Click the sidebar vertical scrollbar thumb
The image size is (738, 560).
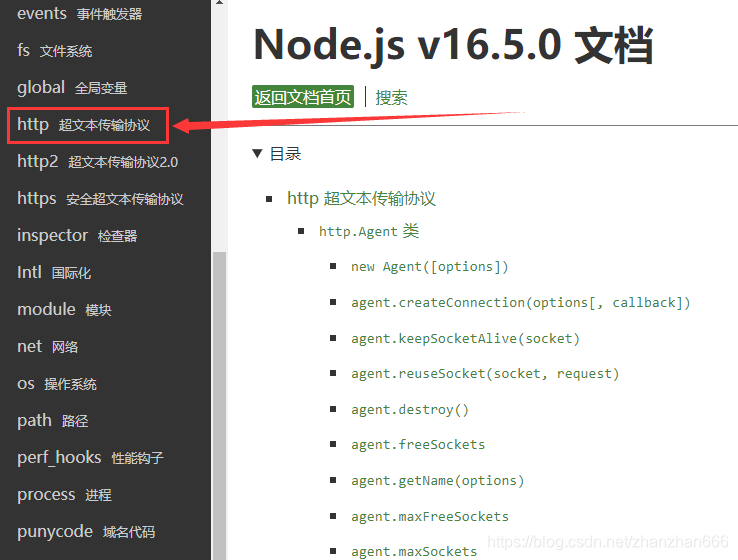[219, 406]
